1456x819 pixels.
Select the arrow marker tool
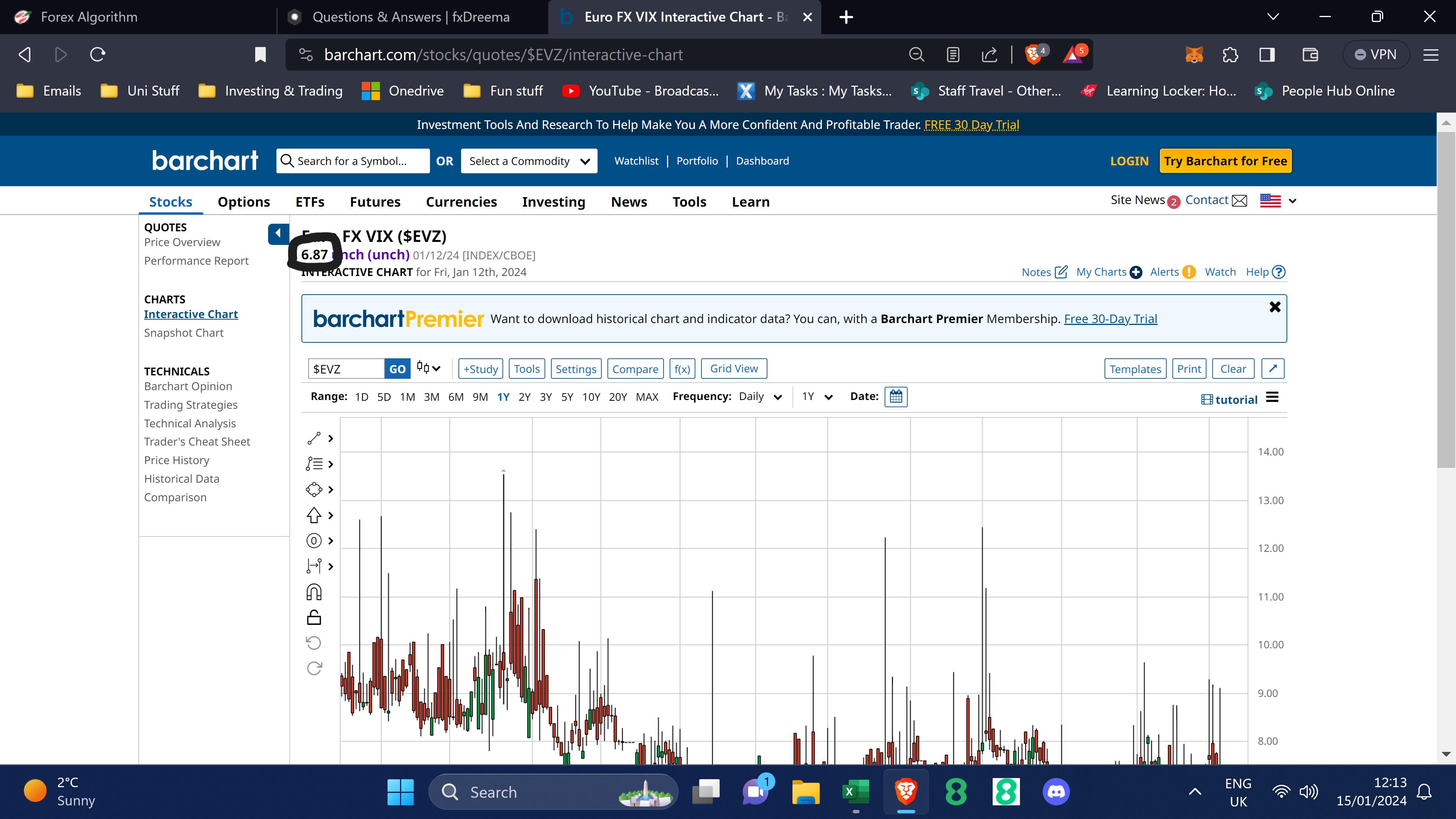coord(314,515)
